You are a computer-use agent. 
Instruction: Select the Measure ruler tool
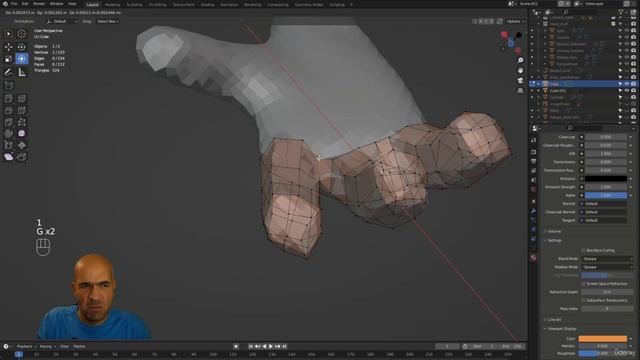tap(22, 72)
